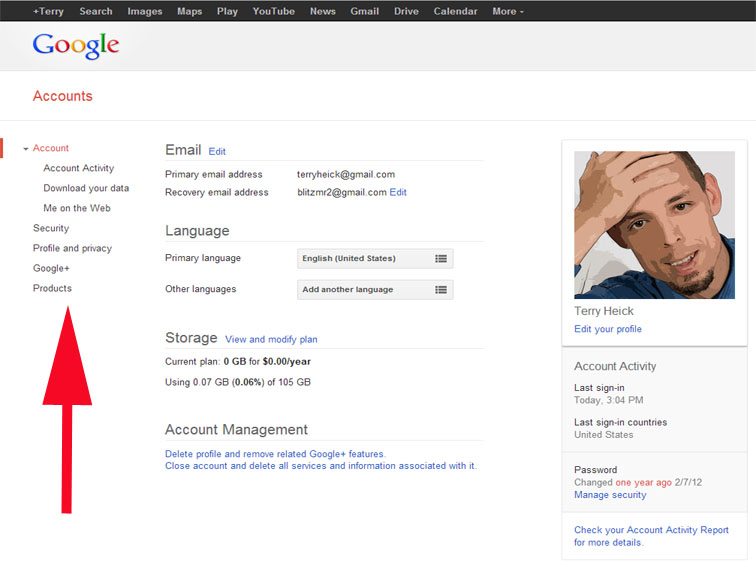Image resolution: width=756 pixels, height=567 pixels.
Task: Click Edit next to Email heading
Action: 217,151
